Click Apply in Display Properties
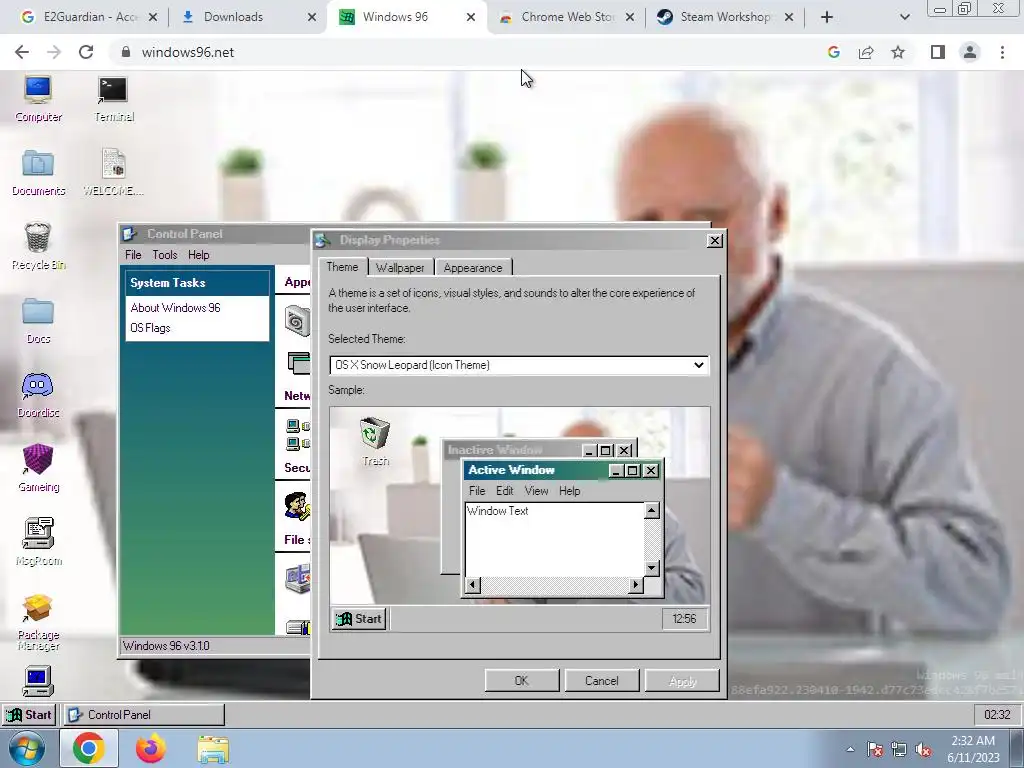This screenshot has height=768, width=1024. point(682,680)
